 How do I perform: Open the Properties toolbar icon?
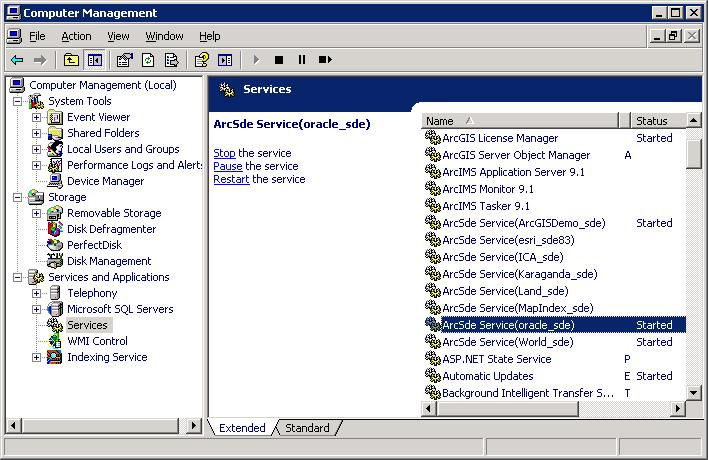125,60
